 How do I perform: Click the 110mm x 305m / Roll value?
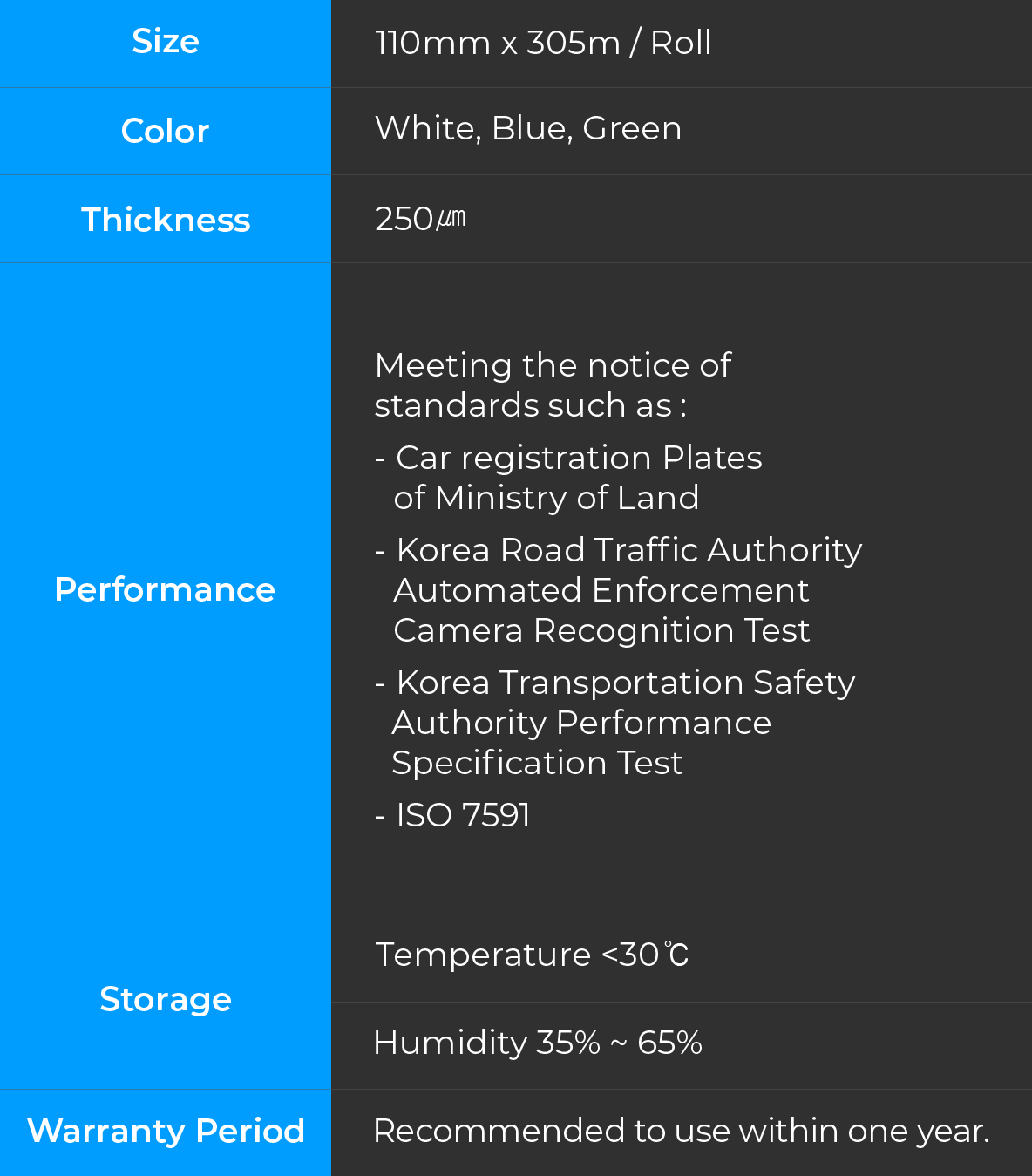(543, 43)
